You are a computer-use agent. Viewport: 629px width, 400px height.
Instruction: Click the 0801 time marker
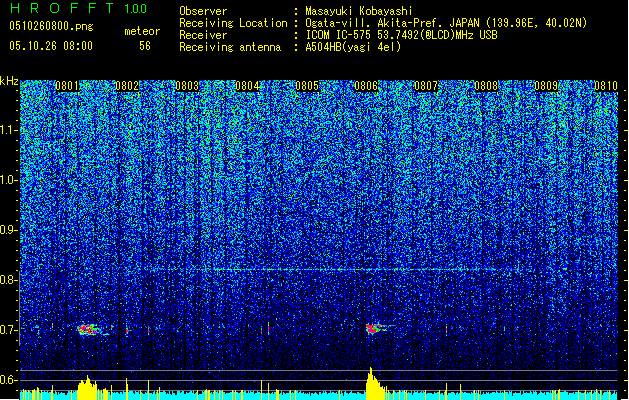tap(67, 86)
